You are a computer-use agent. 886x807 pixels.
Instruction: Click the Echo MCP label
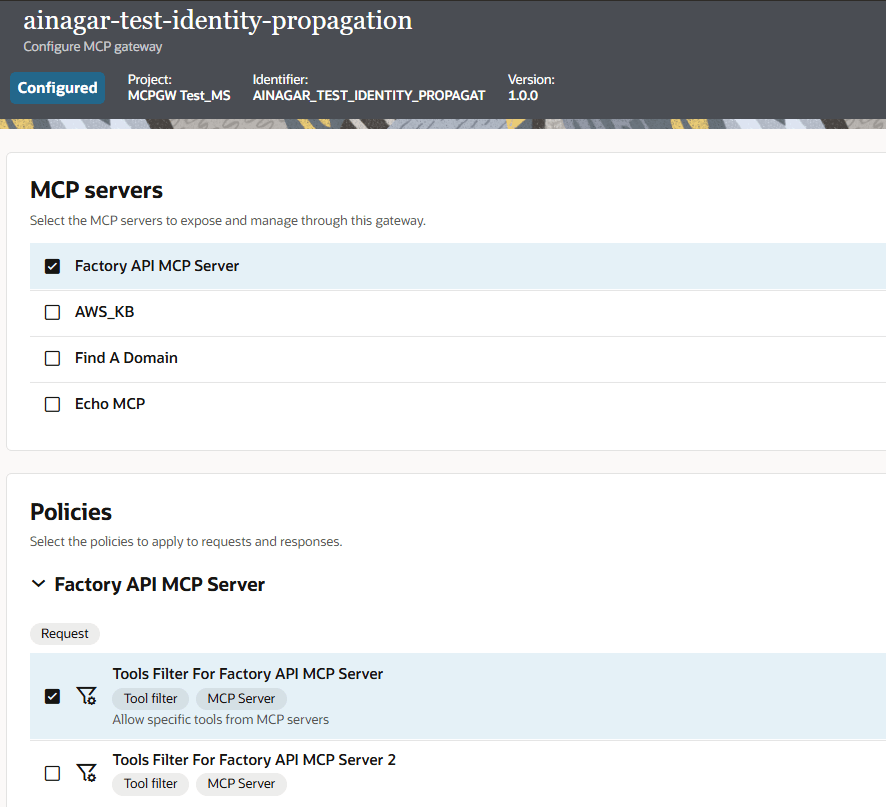click(x=110, y=404)
